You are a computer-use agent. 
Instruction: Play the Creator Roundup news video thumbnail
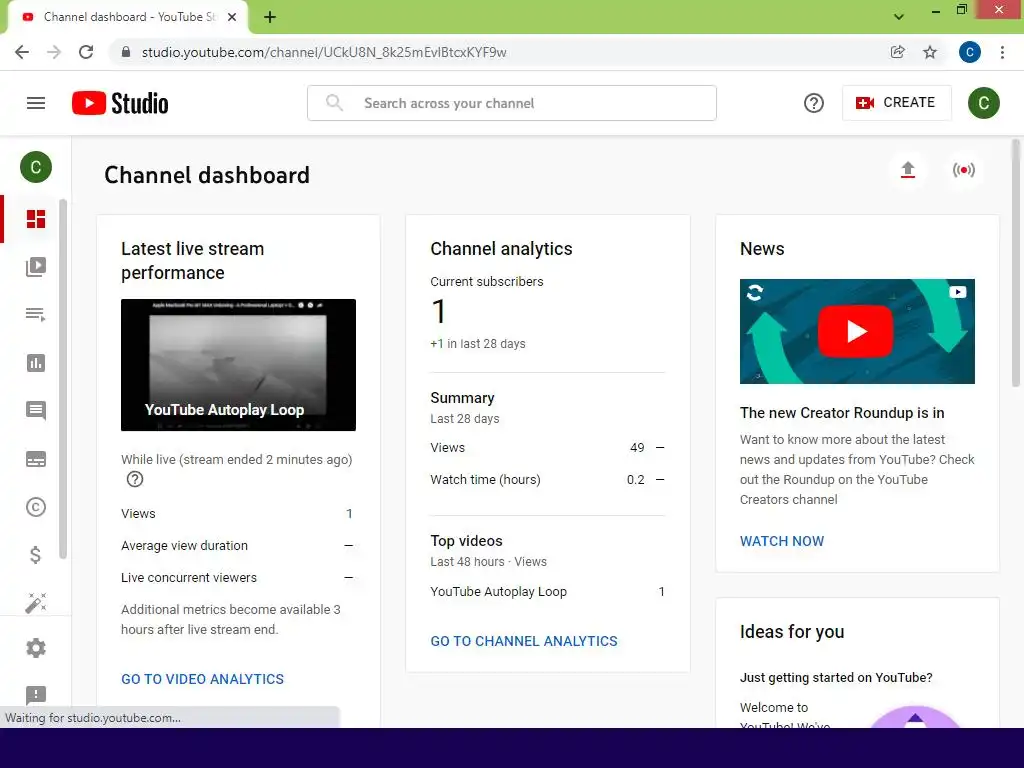pos(857,332)
